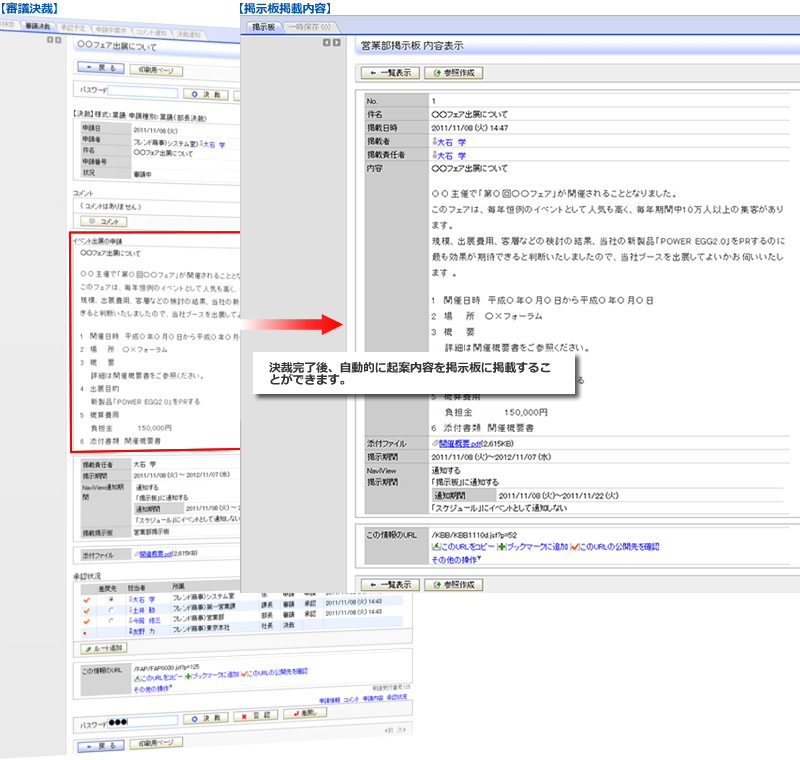This screenshot has height=760, width=800.
Task: Open 掲載者 大石 学 profile link
Action: 451,142
